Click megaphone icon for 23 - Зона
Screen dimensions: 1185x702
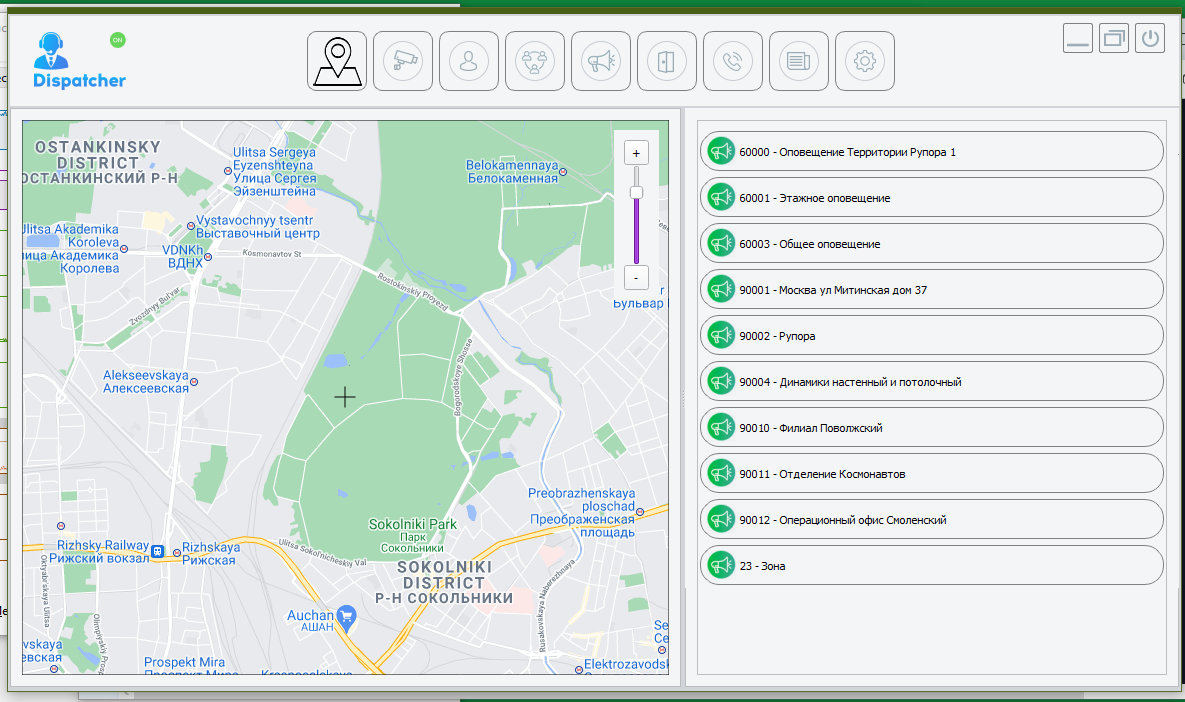pyautogui.click(x=721, y=565)
